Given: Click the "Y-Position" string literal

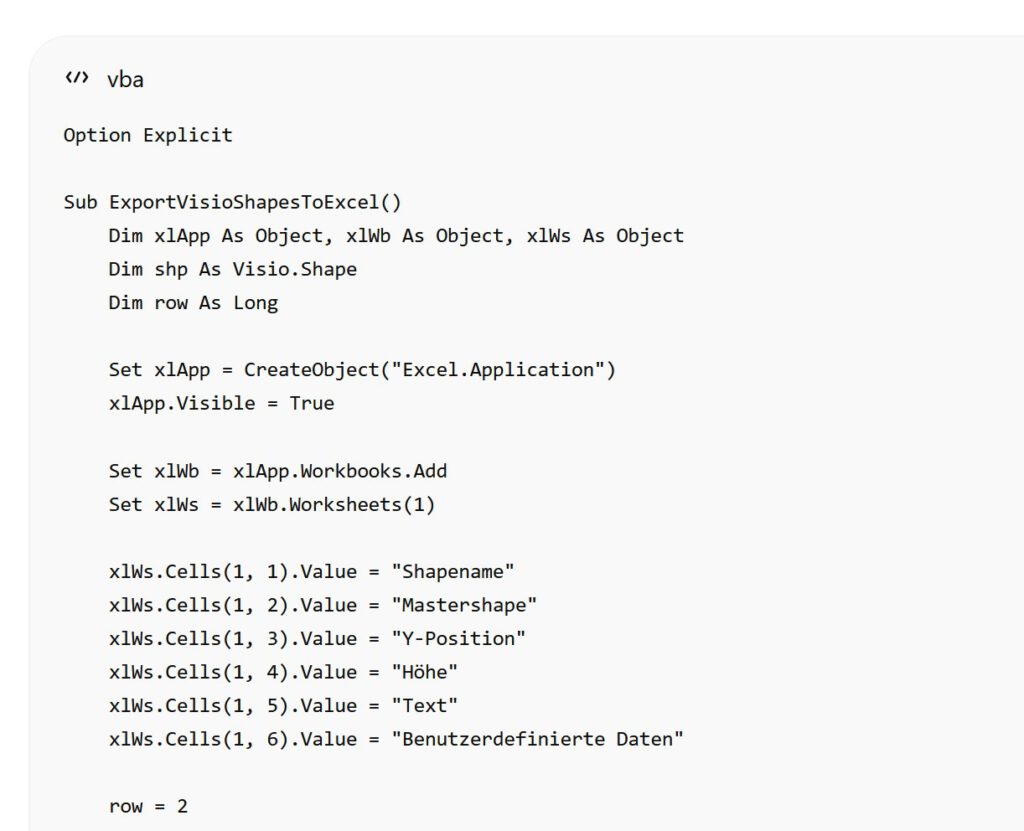Looking at the screenshot, I should pyautogui.click(x=458, y=638).
